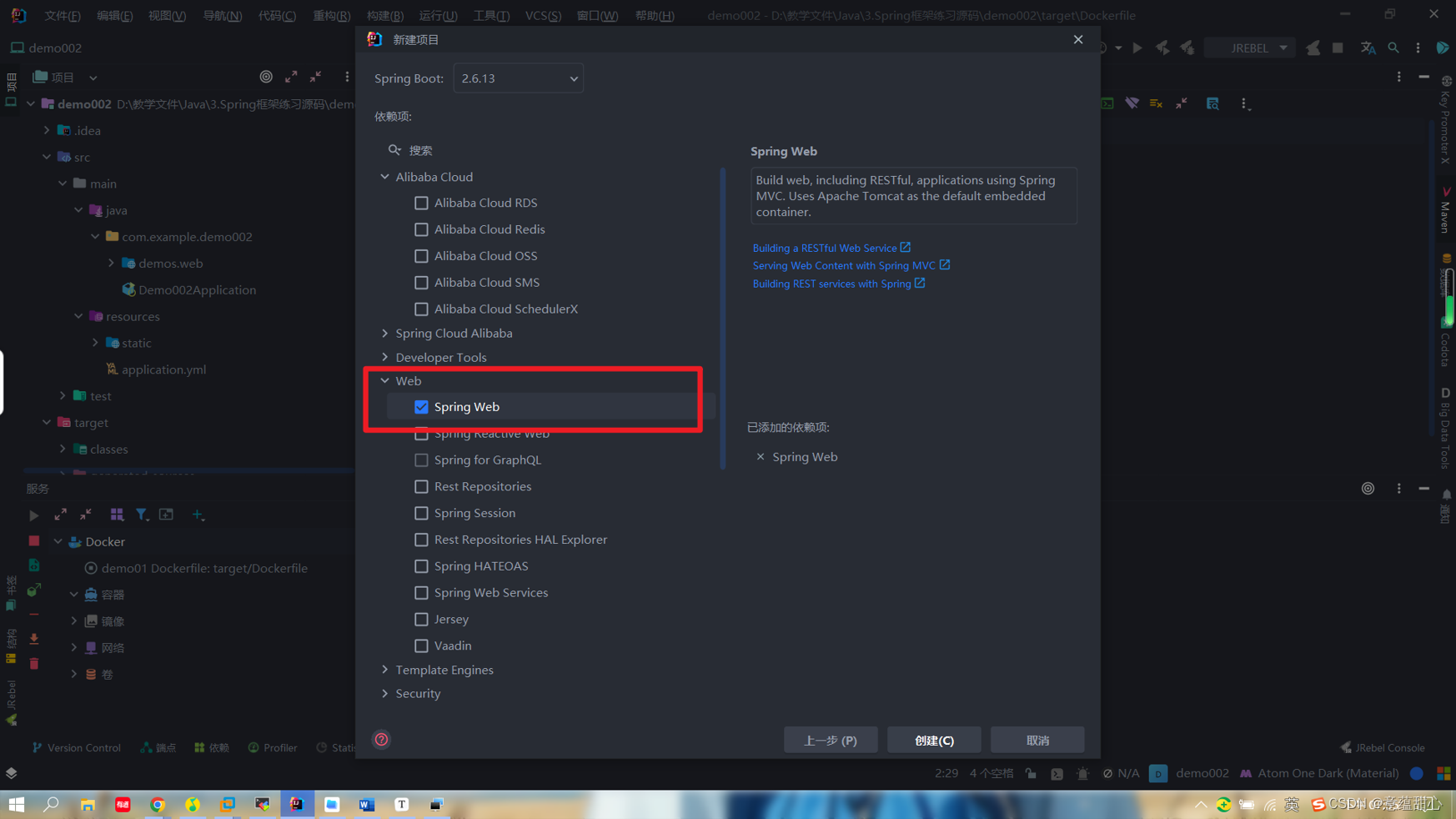Open Chrome from the taskbar
Viewport: 1456px width, 819px height.
(158, 804)
